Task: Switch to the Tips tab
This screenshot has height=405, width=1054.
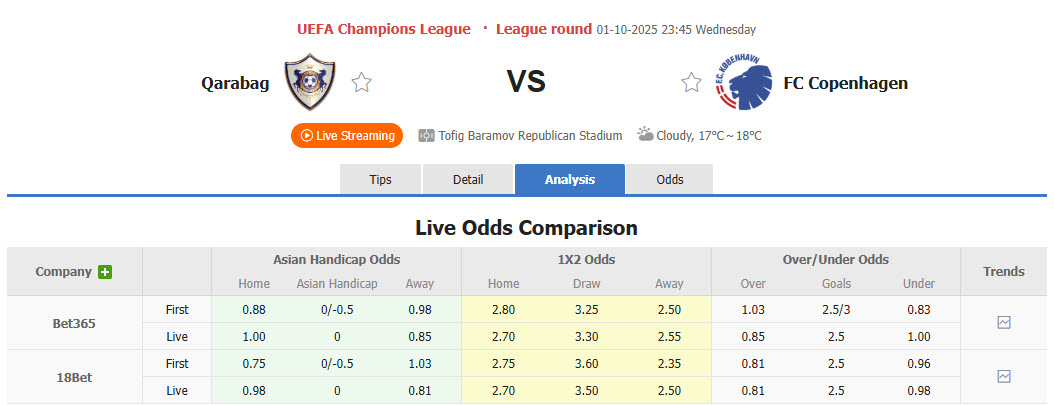Action: [381, 180]
